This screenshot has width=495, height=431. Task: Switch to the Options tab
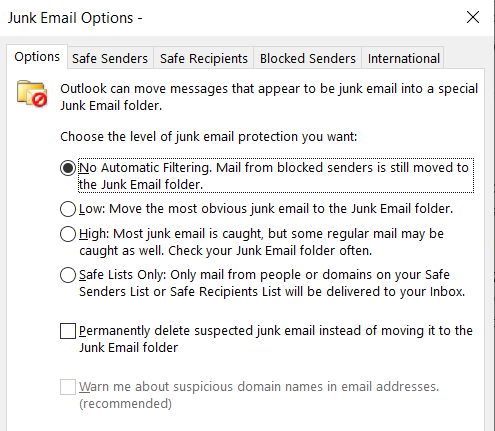tap(37, 57)
